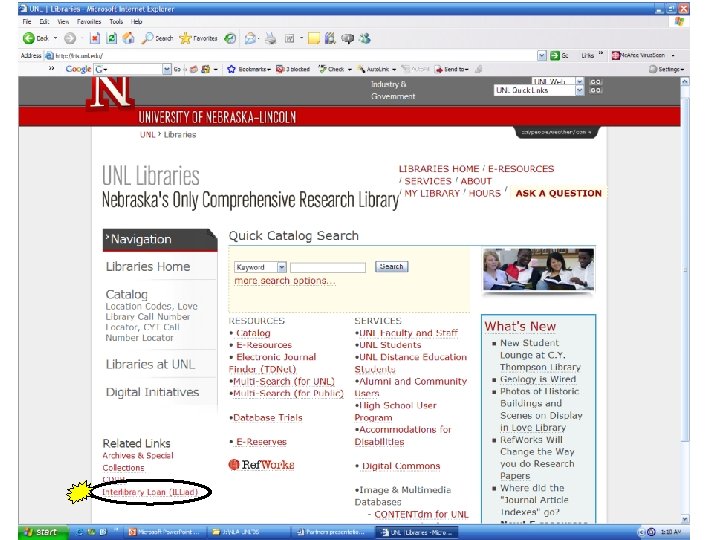720x540 pixels.
Task: Click in the catalog keyword search field
Action: coord(328,267)
